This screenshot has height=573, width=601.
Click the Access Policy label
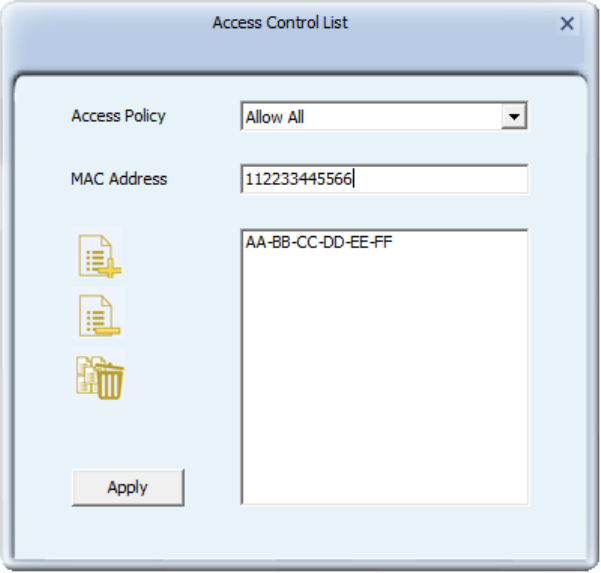pos(118,116)
